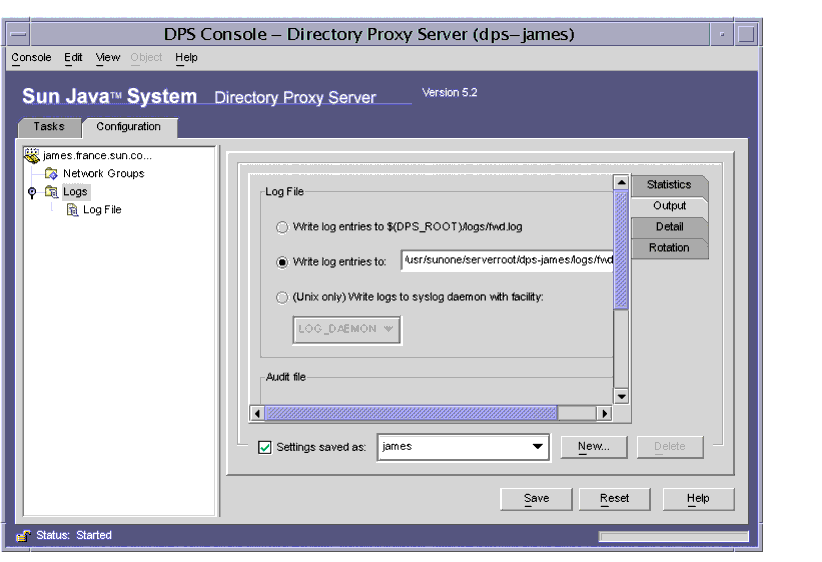Click the Logs folder icon
The width and height of the screenshot is (822, 562).
tap(51, 192)
